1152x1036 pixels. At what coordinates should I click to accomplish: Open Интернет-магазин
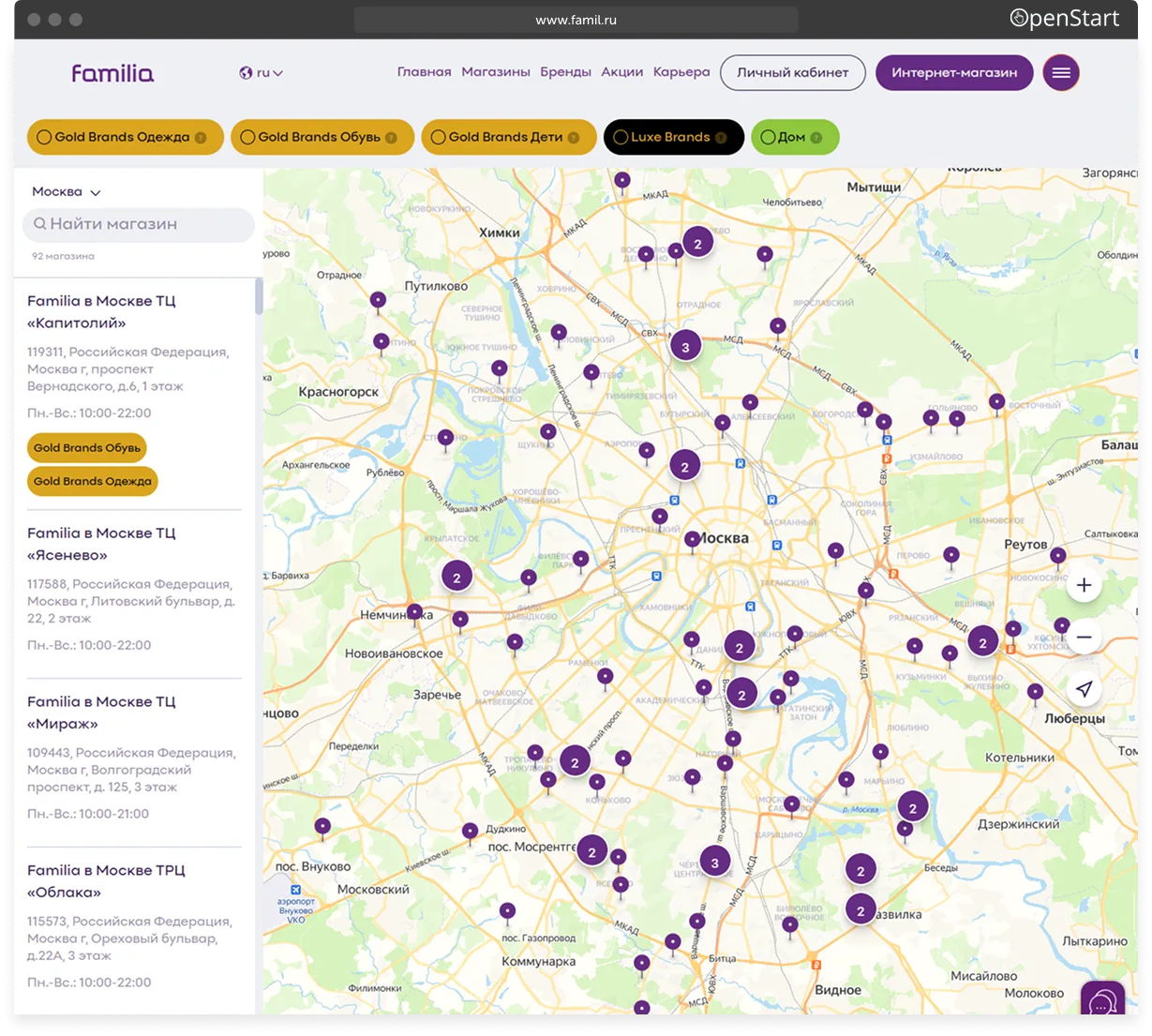[x=954, y=72]
